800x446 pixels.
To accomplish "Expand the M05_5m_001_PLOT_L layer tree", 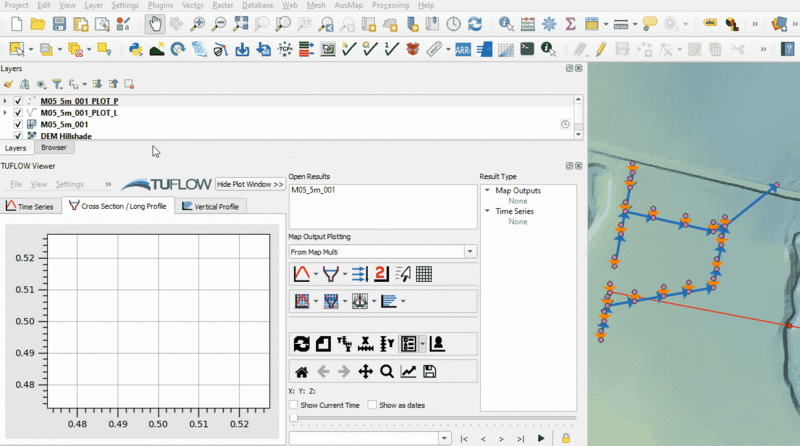I will [x=6, y=113].
